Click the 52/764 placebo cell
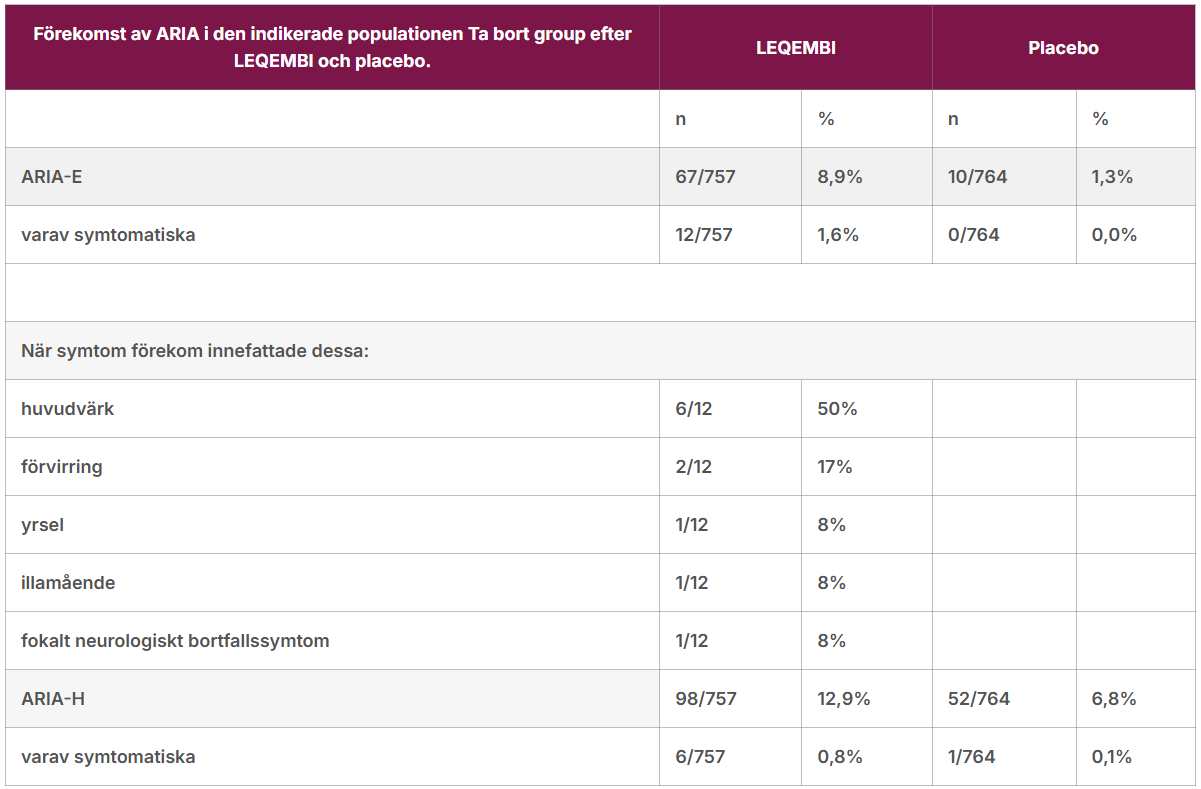Screen dimensions: 1201x789 (x=977, y=699)
